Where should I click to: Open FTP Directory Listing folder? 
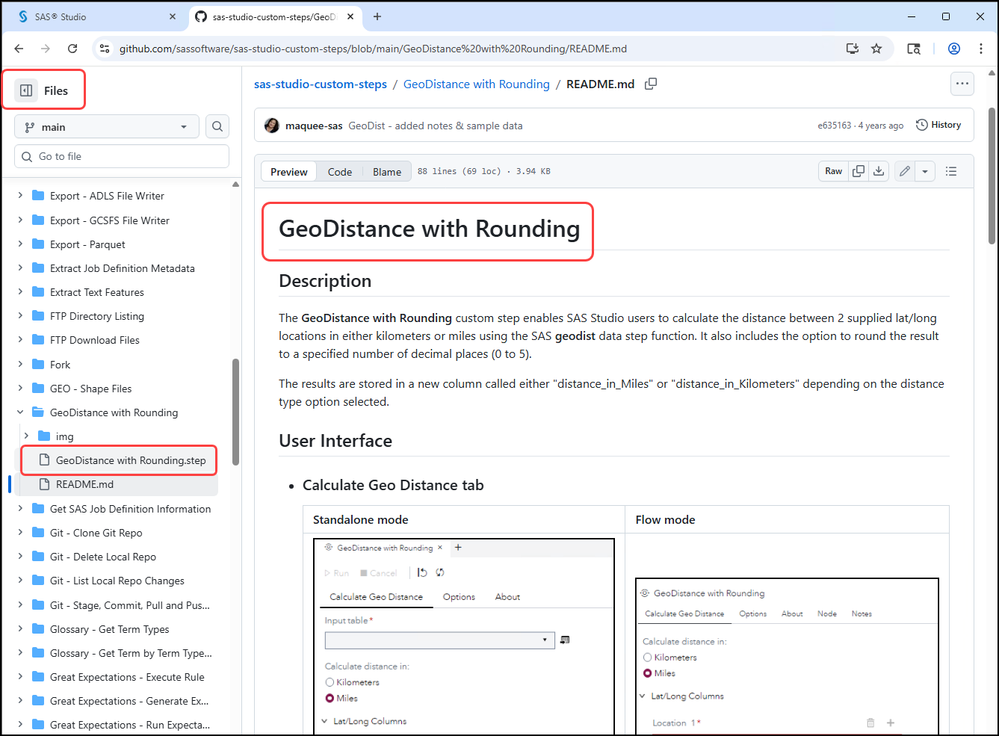pyautogui.click(x=97, y=316)
